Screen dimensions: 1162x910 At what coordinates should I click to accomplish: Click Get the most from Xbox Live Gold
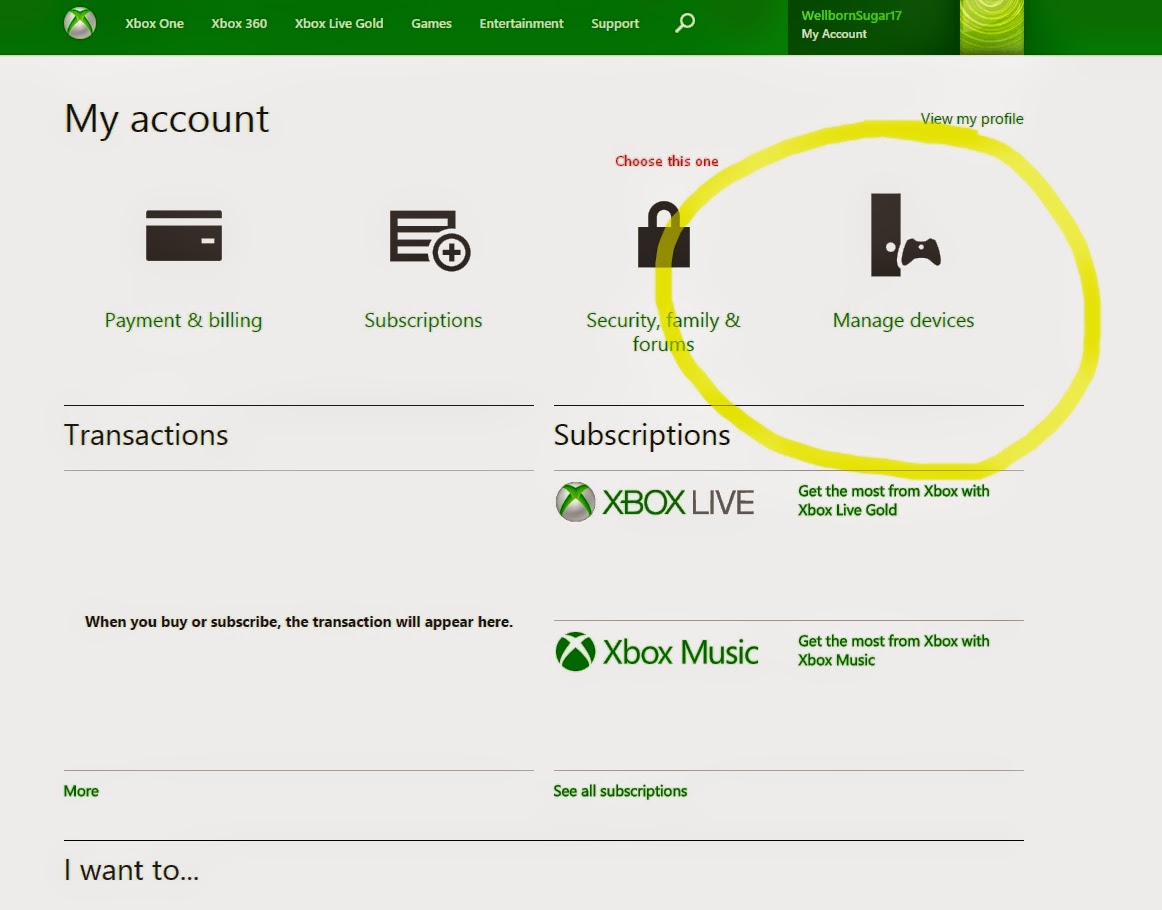click(893, 500)
